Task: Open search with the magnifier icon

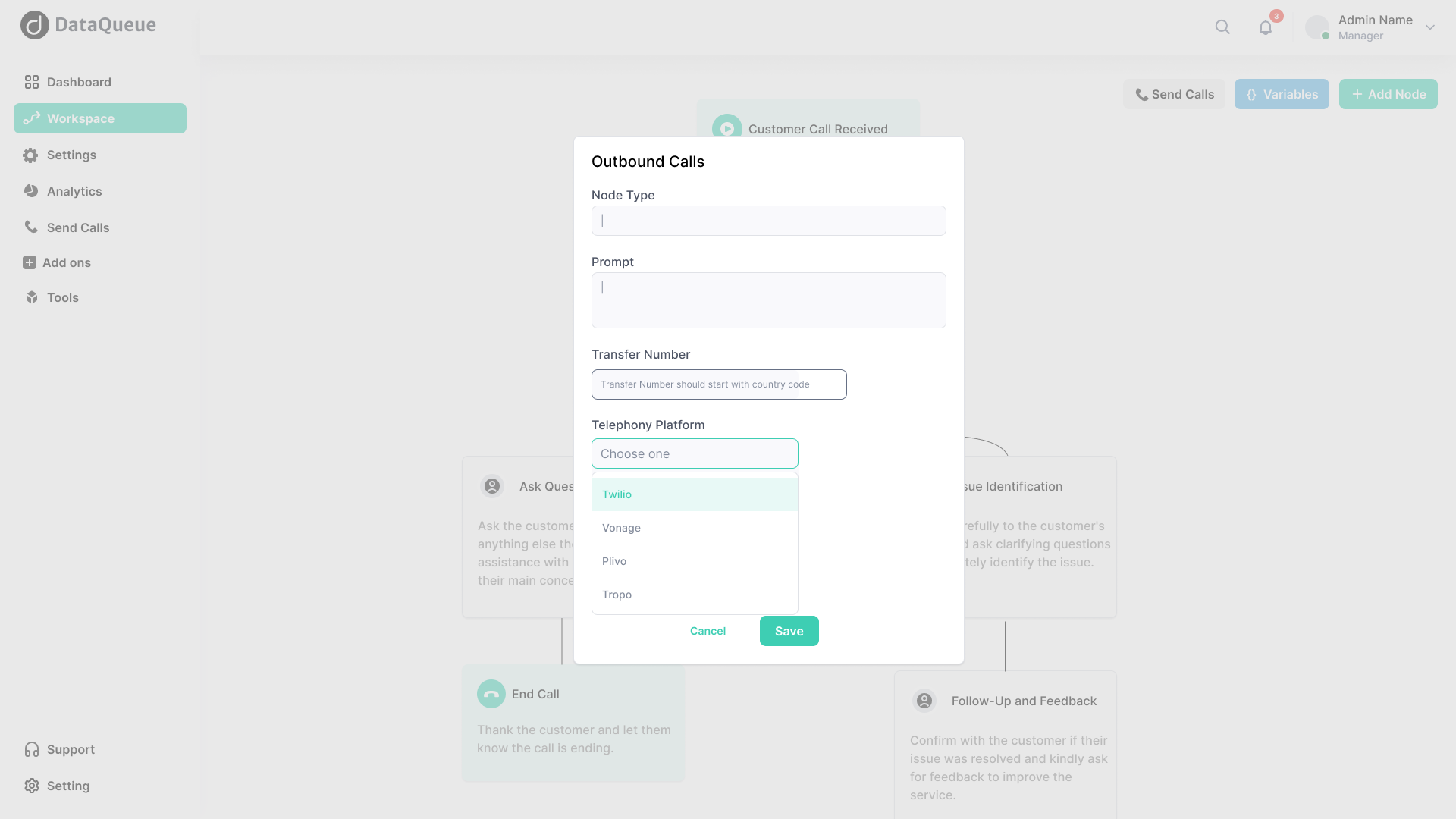Action: (1222, 27)
